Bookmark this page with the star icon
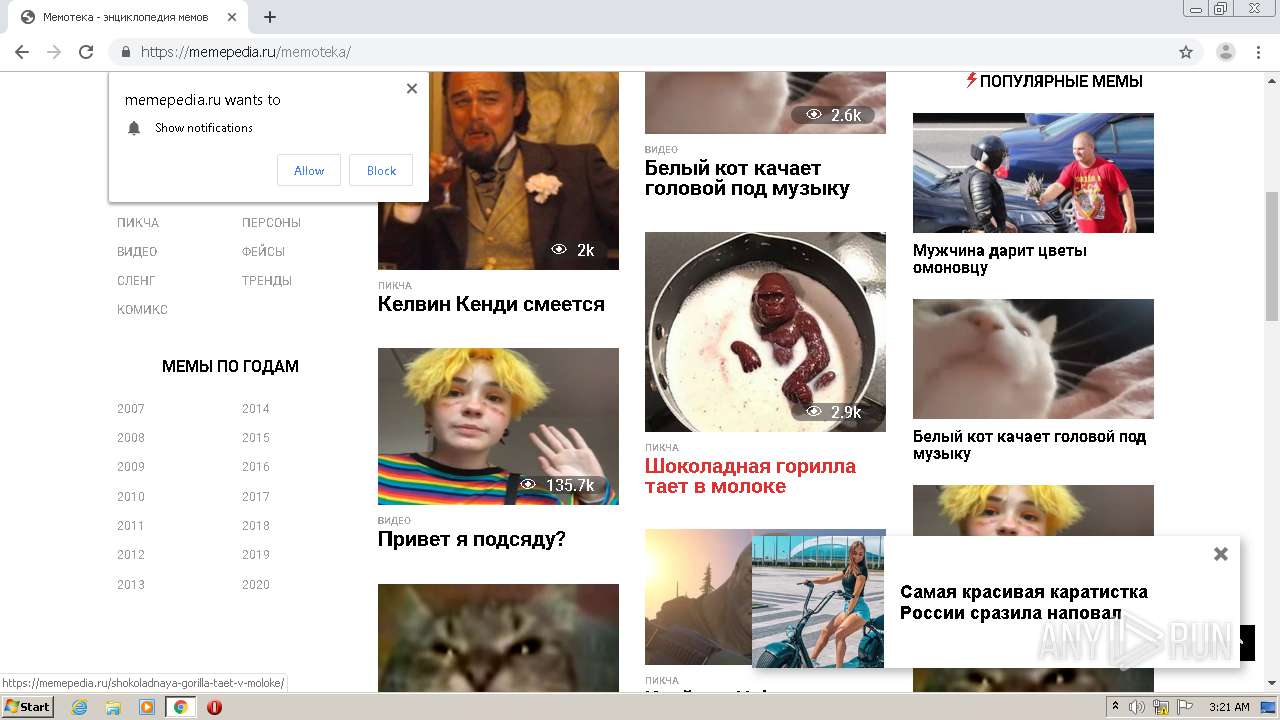 (x=1186, y=52)
